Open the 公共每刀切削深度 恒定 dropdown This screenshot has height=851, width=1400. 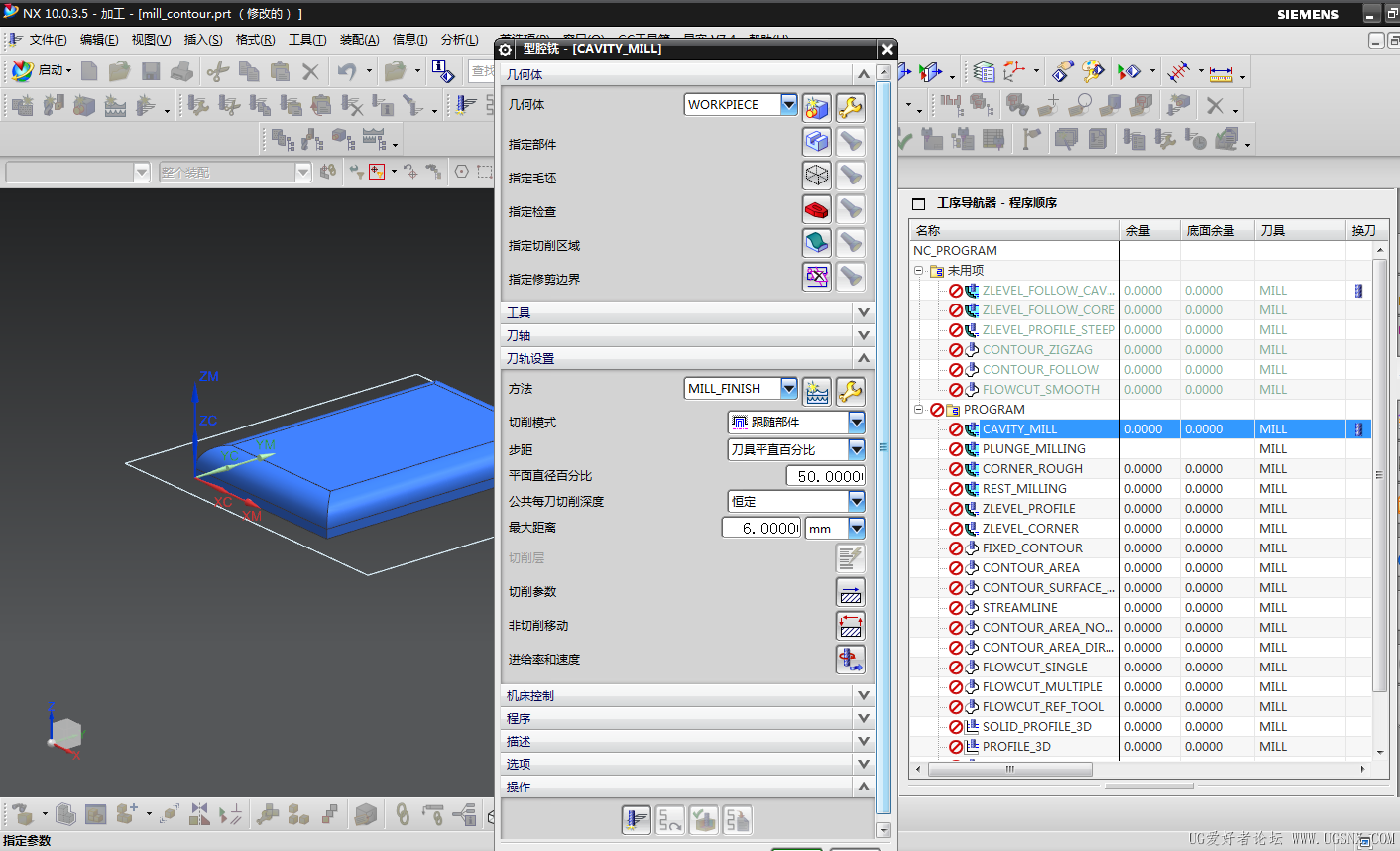[x=857, y=501]
